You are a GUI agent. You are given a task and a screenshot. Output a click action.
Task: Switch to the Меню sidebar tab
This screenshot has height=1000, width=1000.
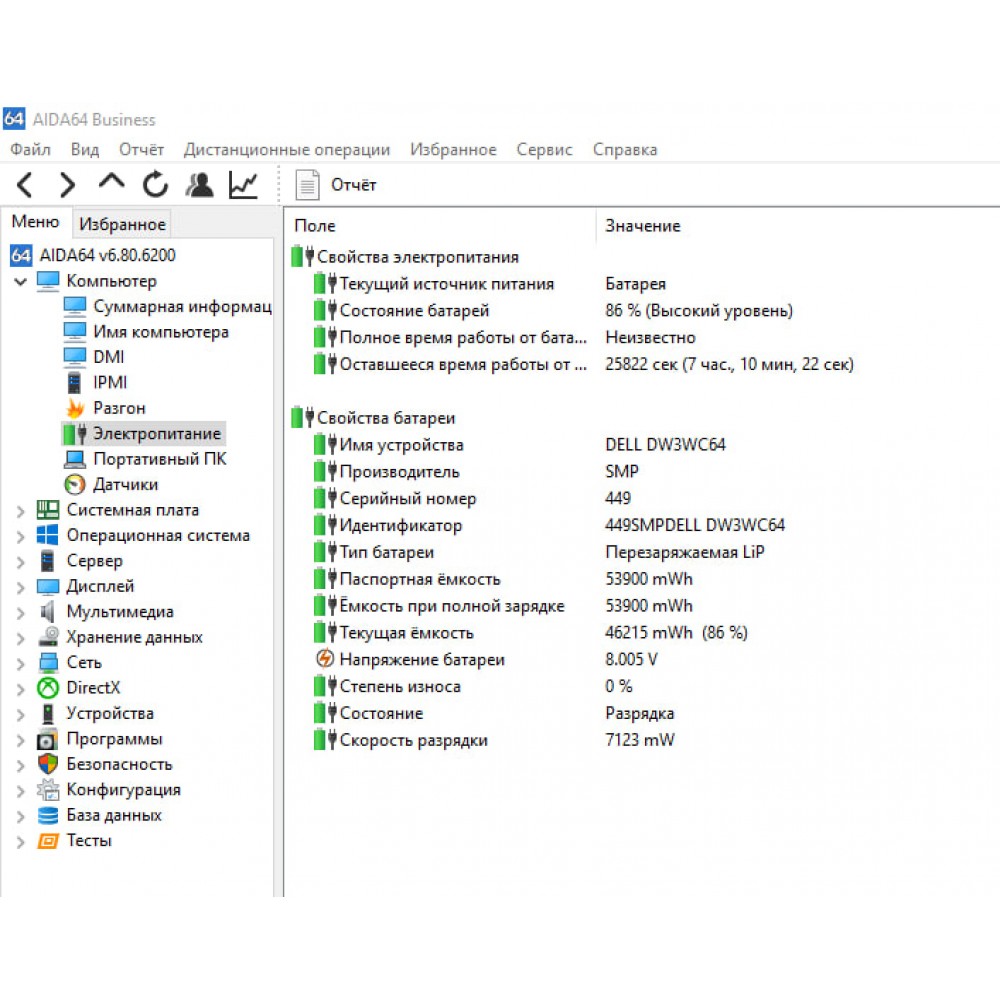click(36, 222)
